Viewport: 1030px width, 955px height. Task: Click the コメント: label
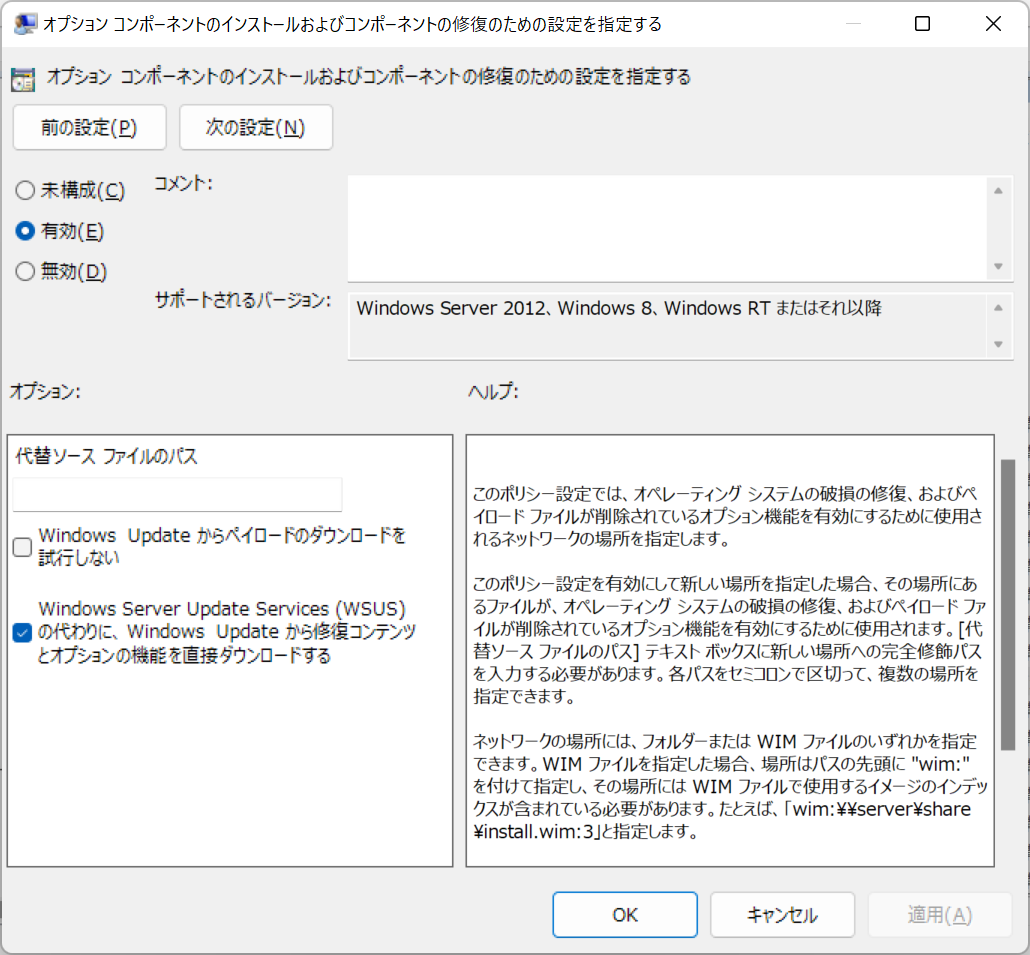[183, 184]
